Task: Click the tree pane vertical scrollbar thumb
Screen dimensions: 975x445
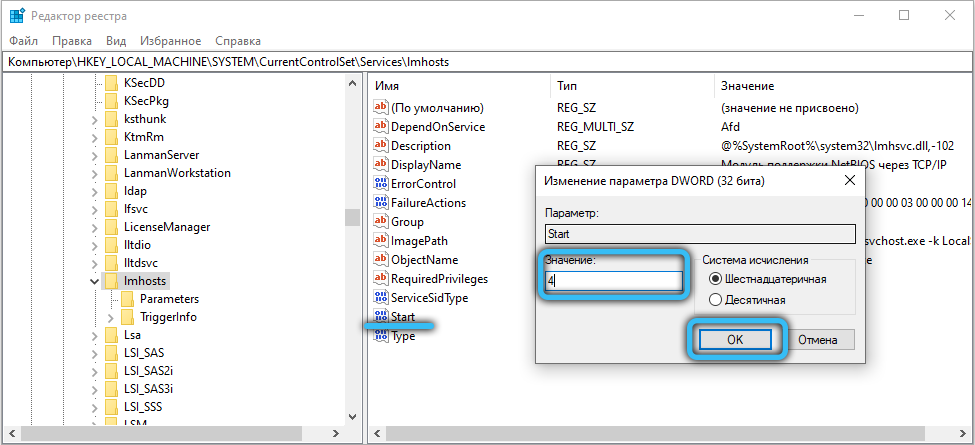Action: pyautogui.click(x=351, y=218)
